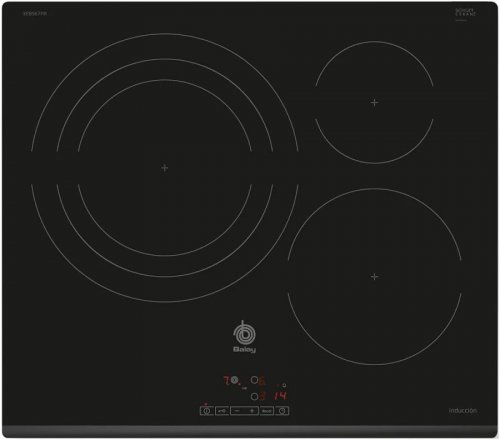Viewport: 500px width, 440px height.
Task: Tap the plus key to raise power
Action: [x=252, y=411]
